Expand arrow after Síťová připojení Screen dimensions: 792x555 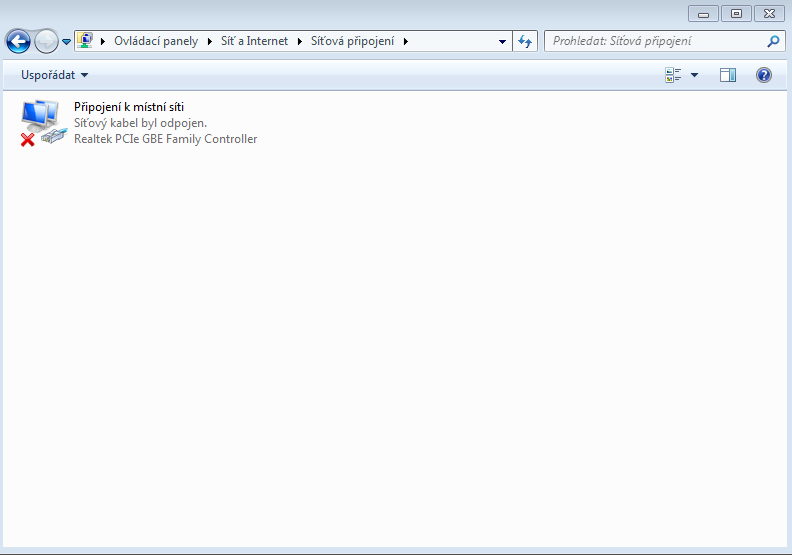click(x=406, y=41)
